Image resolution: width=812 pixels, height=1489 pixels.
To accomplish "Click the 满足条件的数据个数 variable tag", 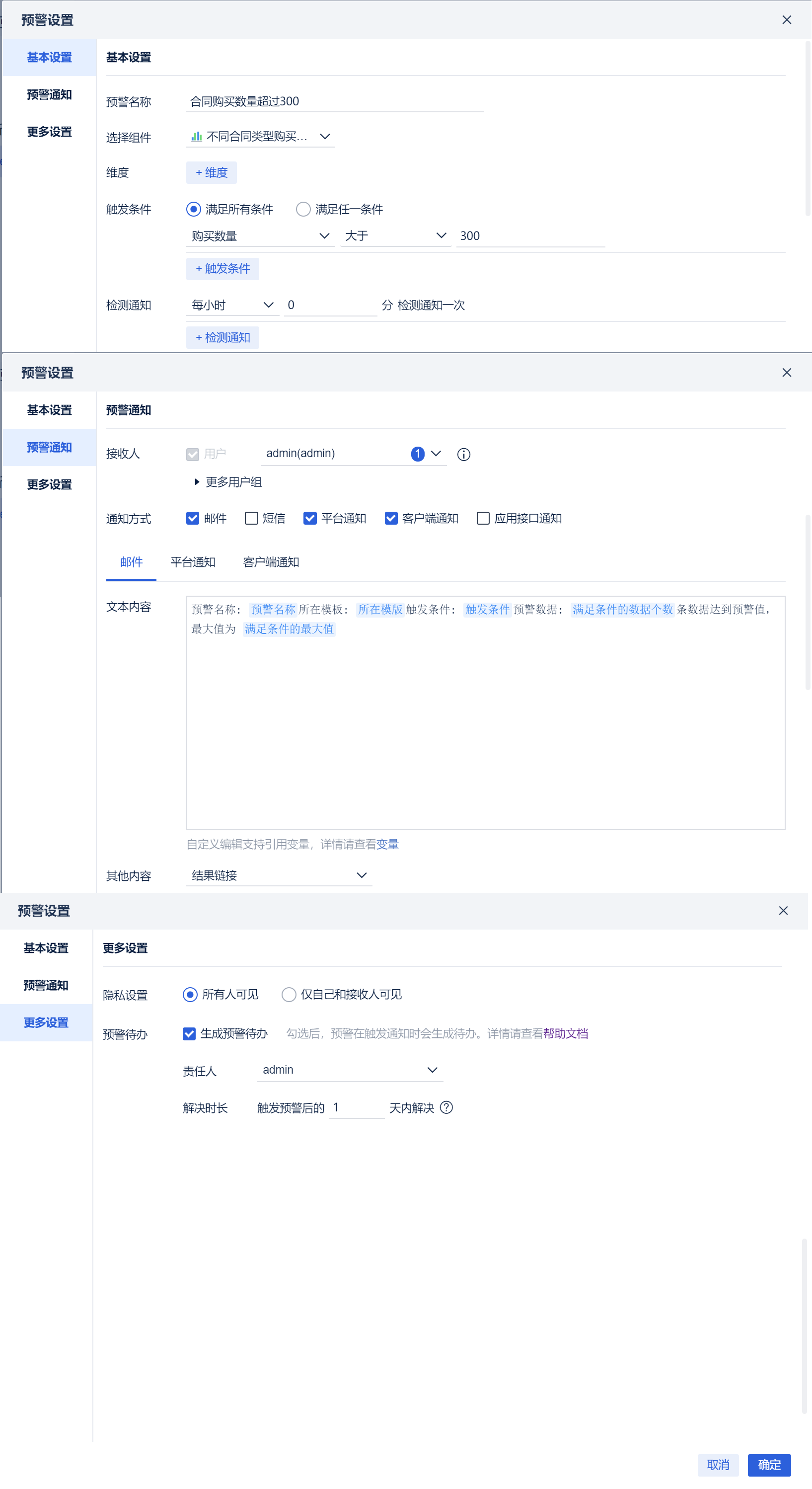I will pyautogui.click(x=623, y=609).
